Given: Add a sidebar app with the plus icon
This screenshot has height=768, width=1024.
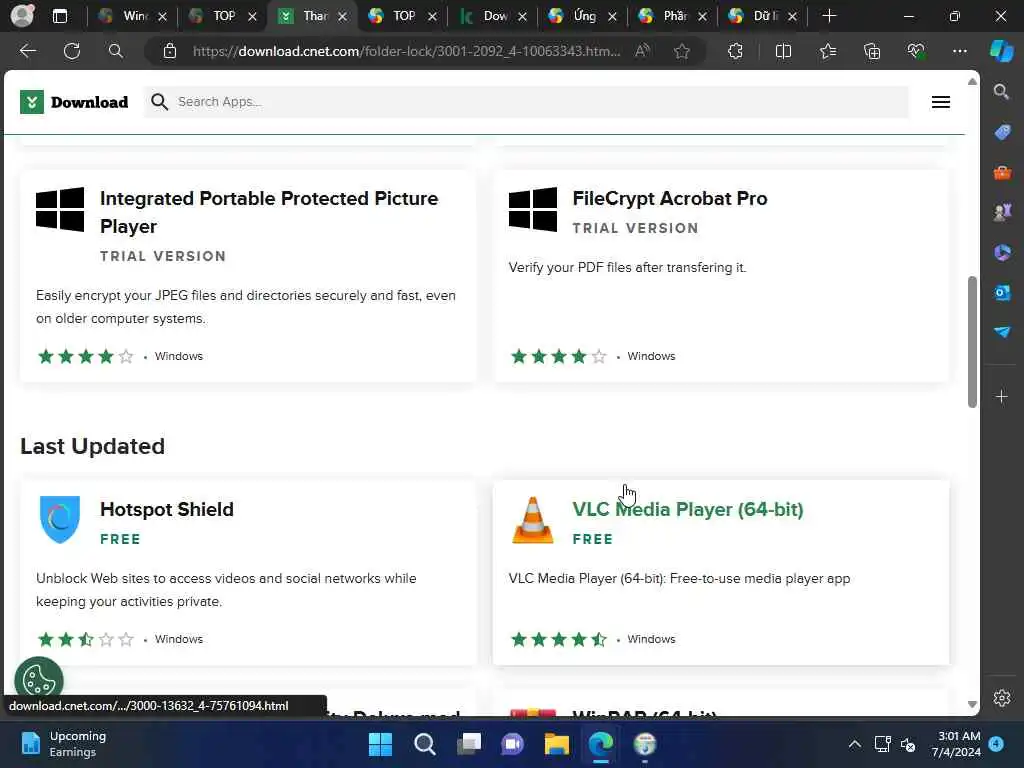Looking at the screenshot, I should tap(1002, 396).
